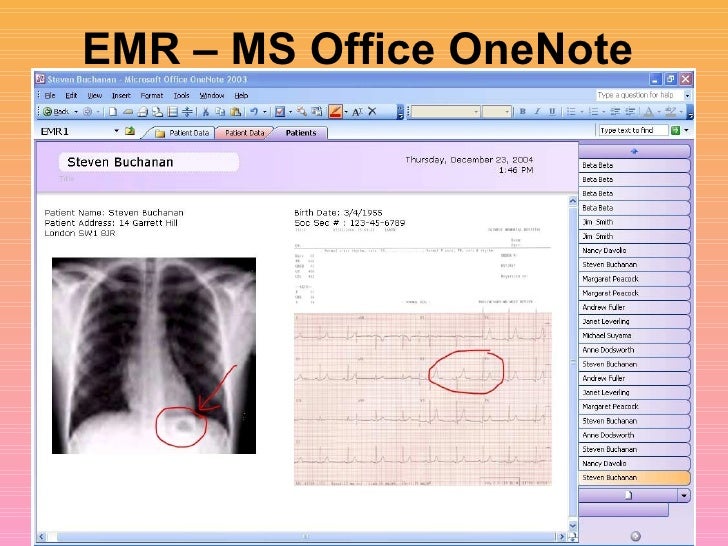
Task: Toggle Underline formatting
Action: 552,111
